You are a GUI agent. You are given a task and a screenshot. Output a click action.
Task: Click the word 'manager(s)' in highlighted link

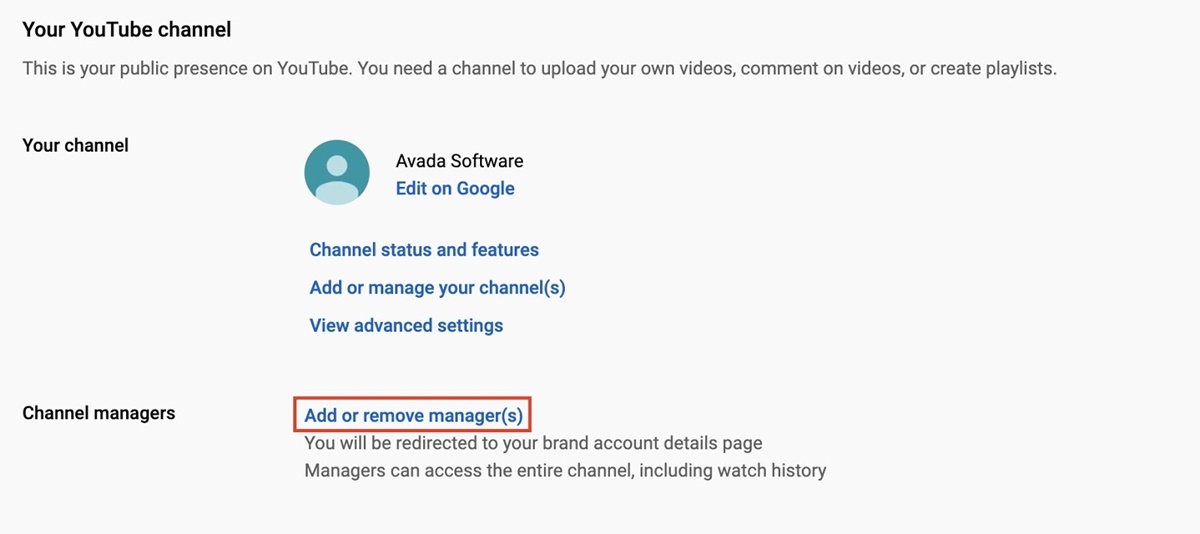[475, 414]
